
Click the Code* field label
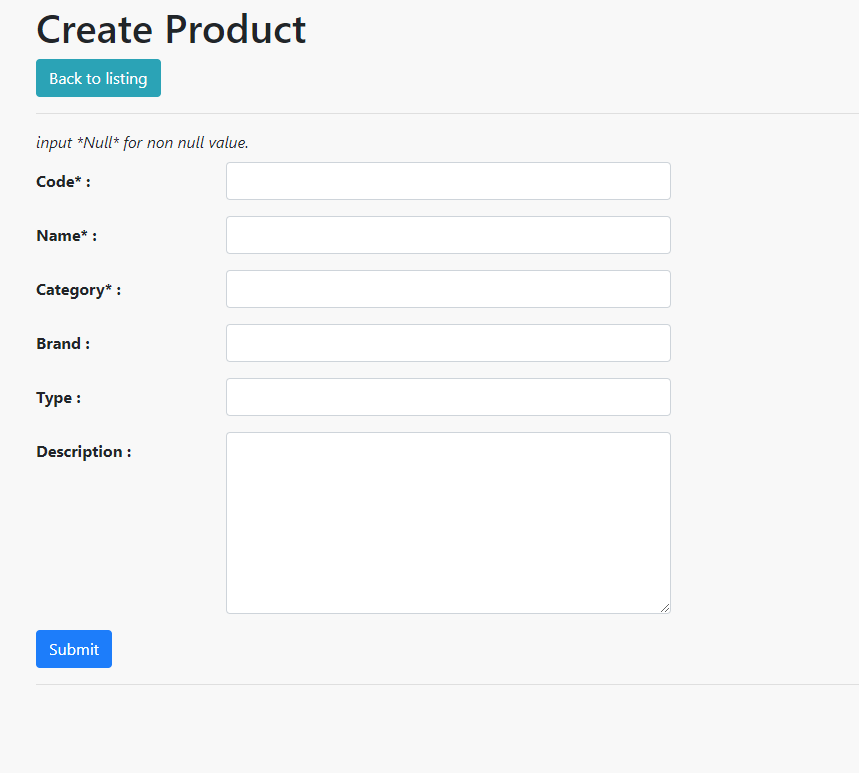62,182
